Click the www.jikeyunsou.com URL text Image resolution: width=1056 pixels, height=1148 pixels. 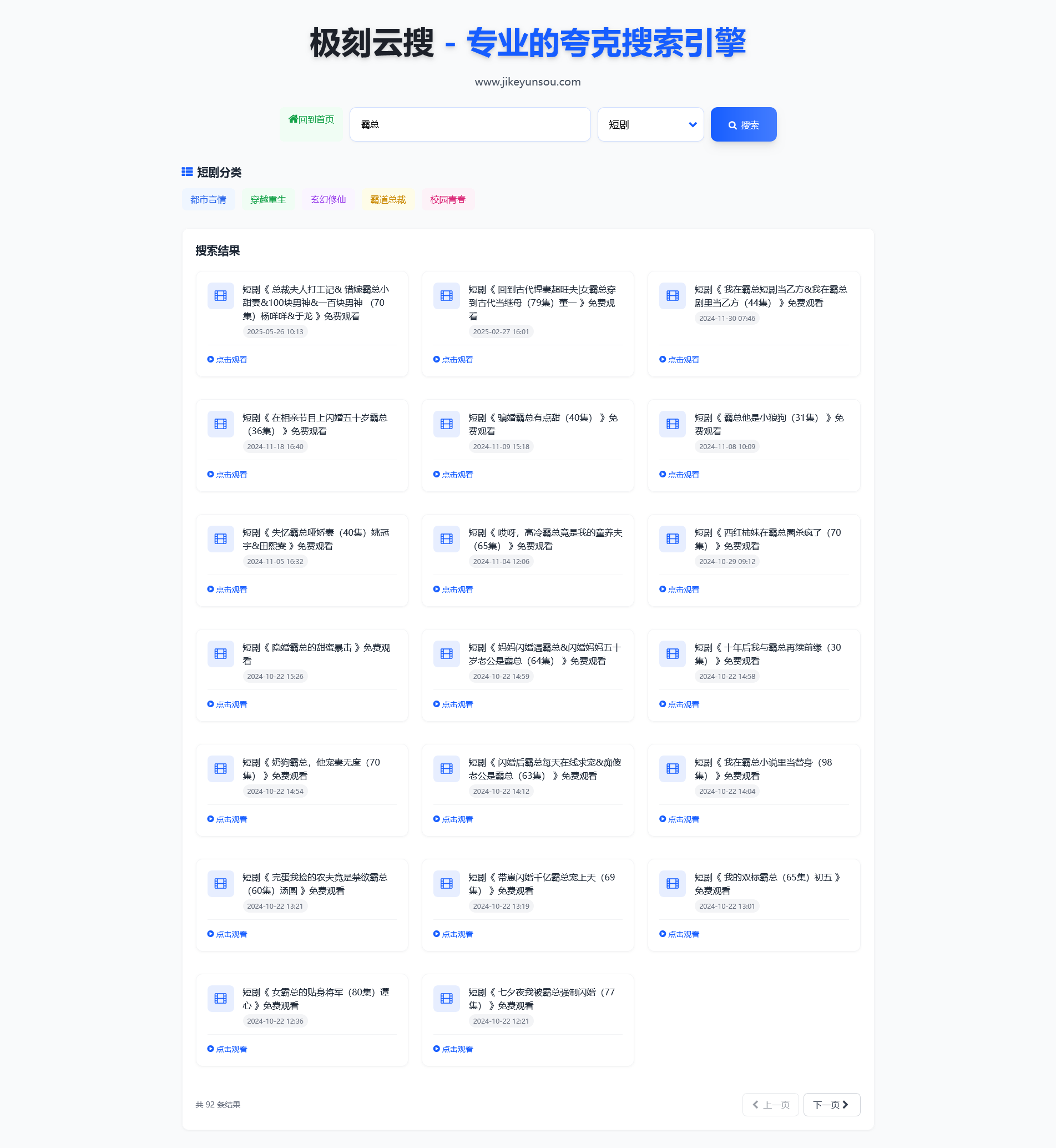pyautogui.click(x=528, y=82)
